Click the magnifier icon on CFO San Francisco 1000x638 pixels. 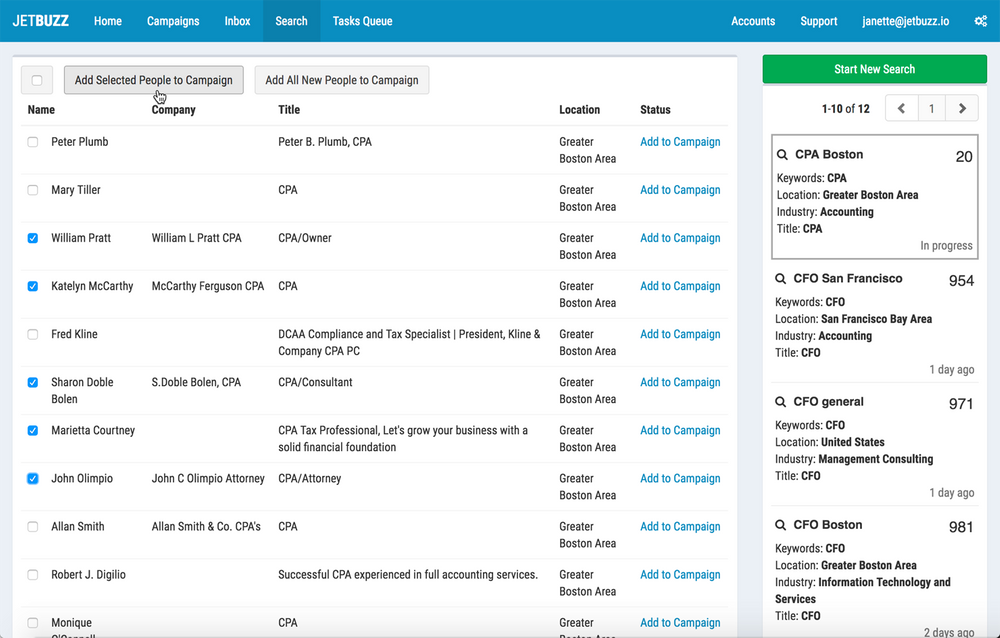click(782, 278)
